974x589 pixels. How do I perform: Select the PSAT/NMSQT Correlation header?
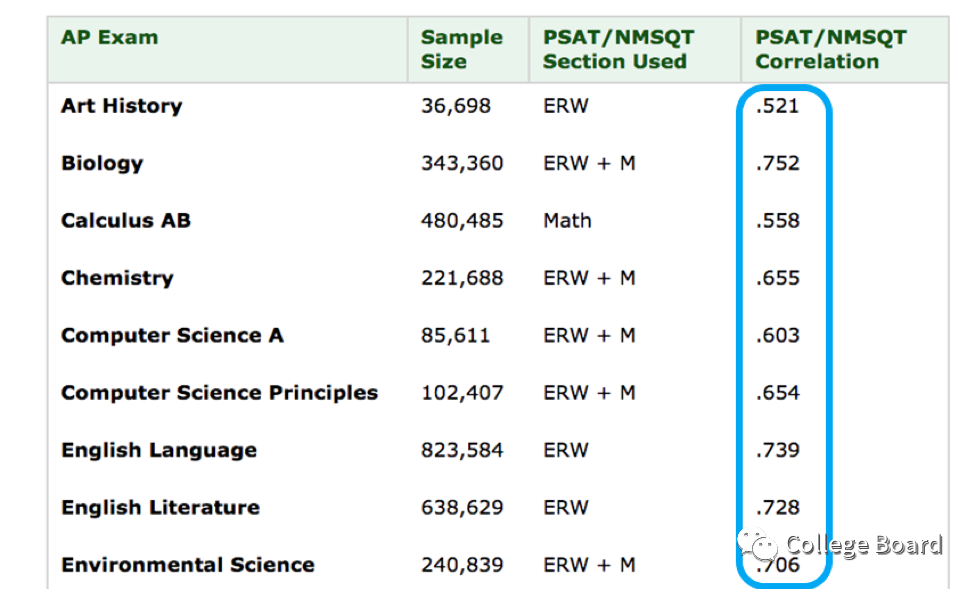tap(830, 49)
